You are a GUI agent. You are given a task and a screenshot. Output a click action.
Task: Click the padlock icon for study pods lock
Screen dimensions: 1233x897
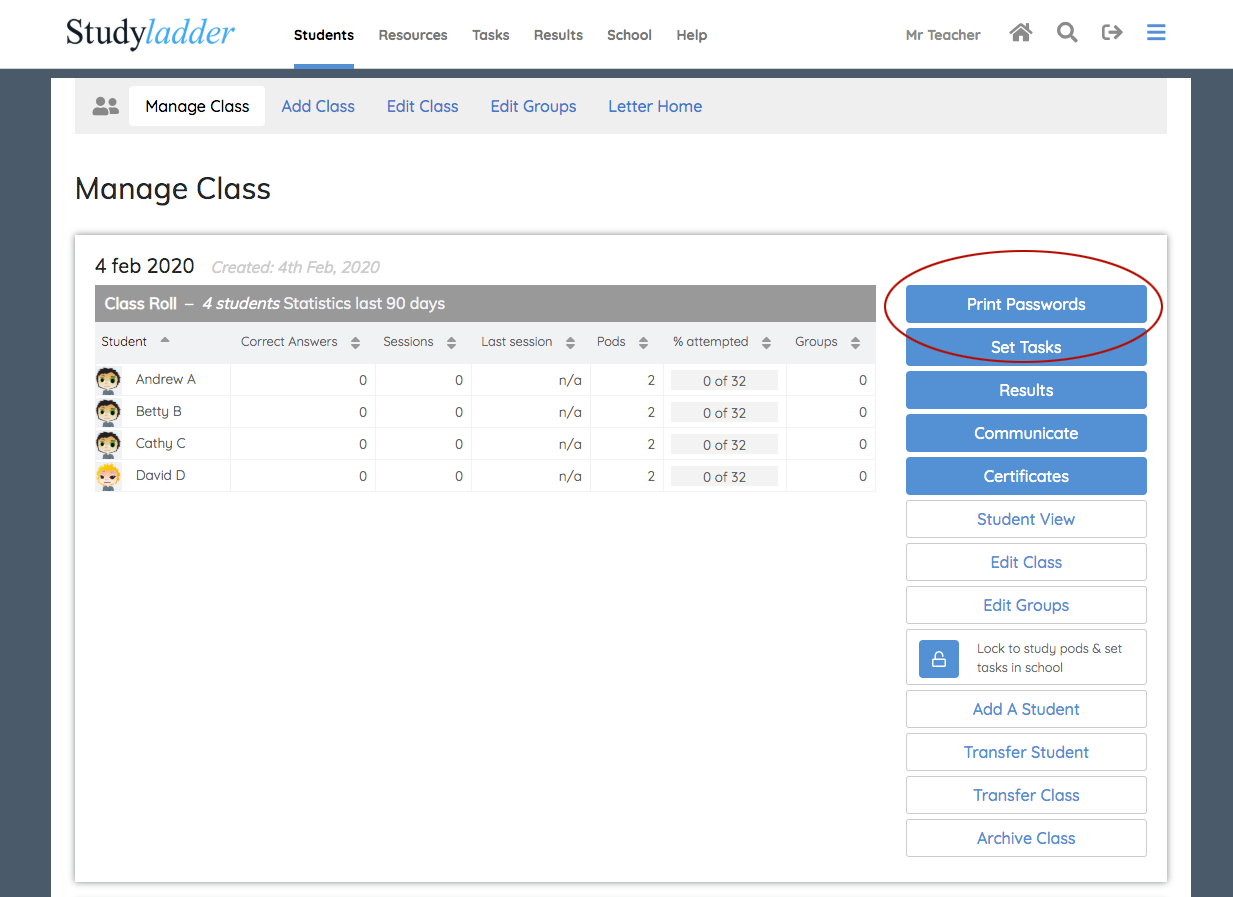pos(939,659)
